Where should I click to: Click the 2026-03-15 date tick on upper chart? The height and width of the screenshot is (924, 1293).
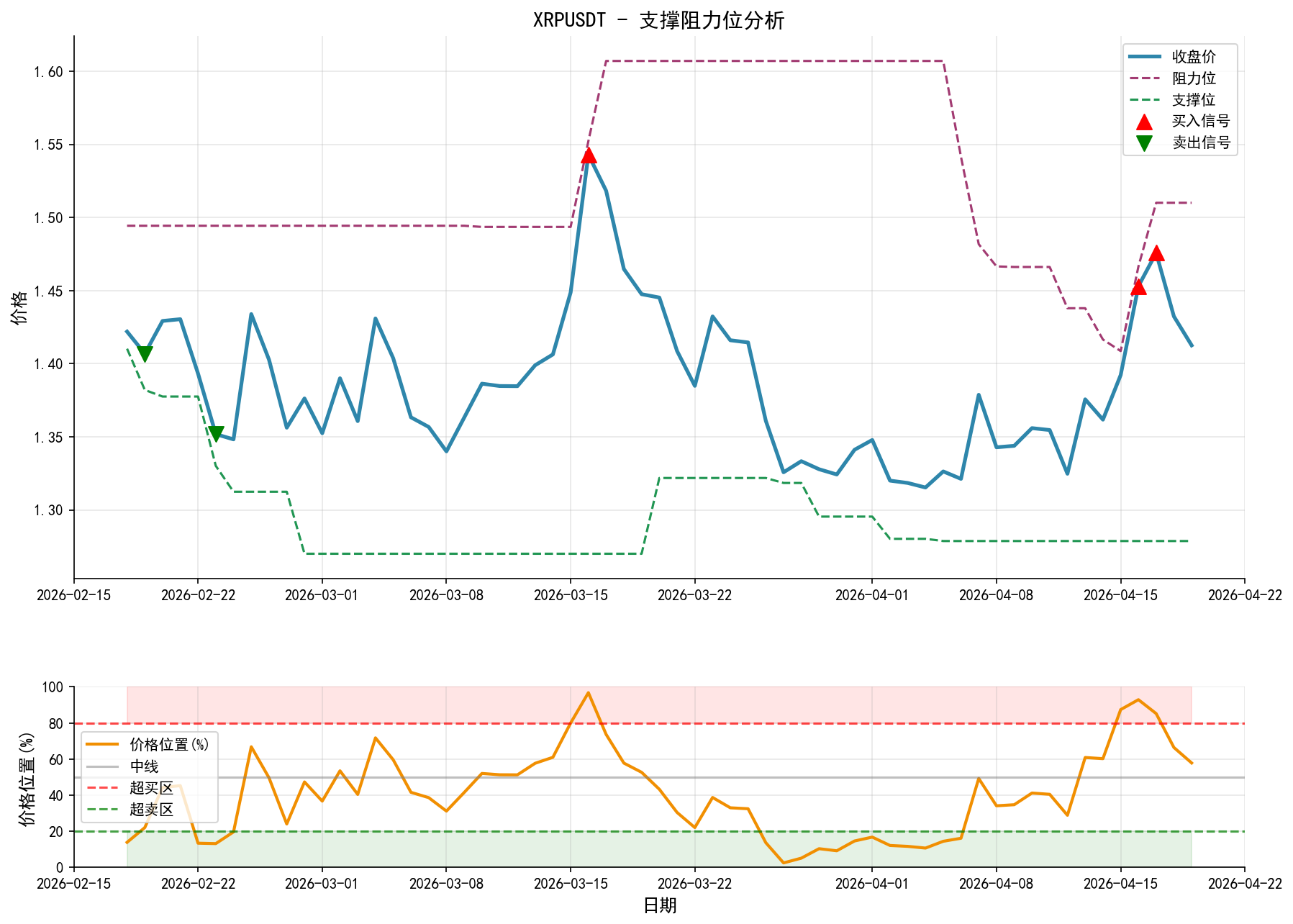coord(571,595)
